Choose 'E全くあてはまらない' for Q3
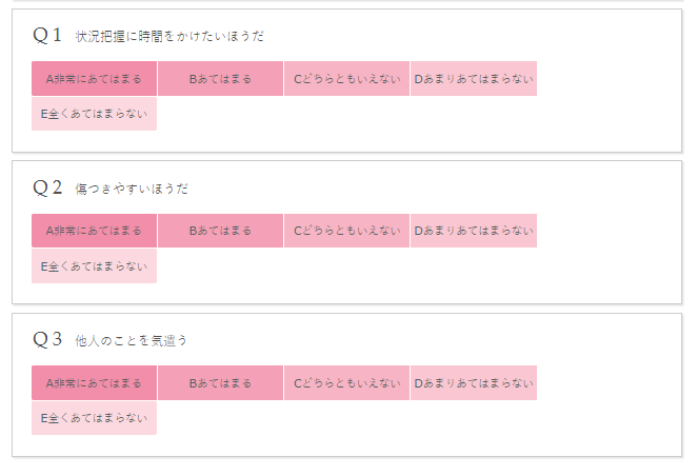This screenshot has height=463, width=698. (94, 418)
